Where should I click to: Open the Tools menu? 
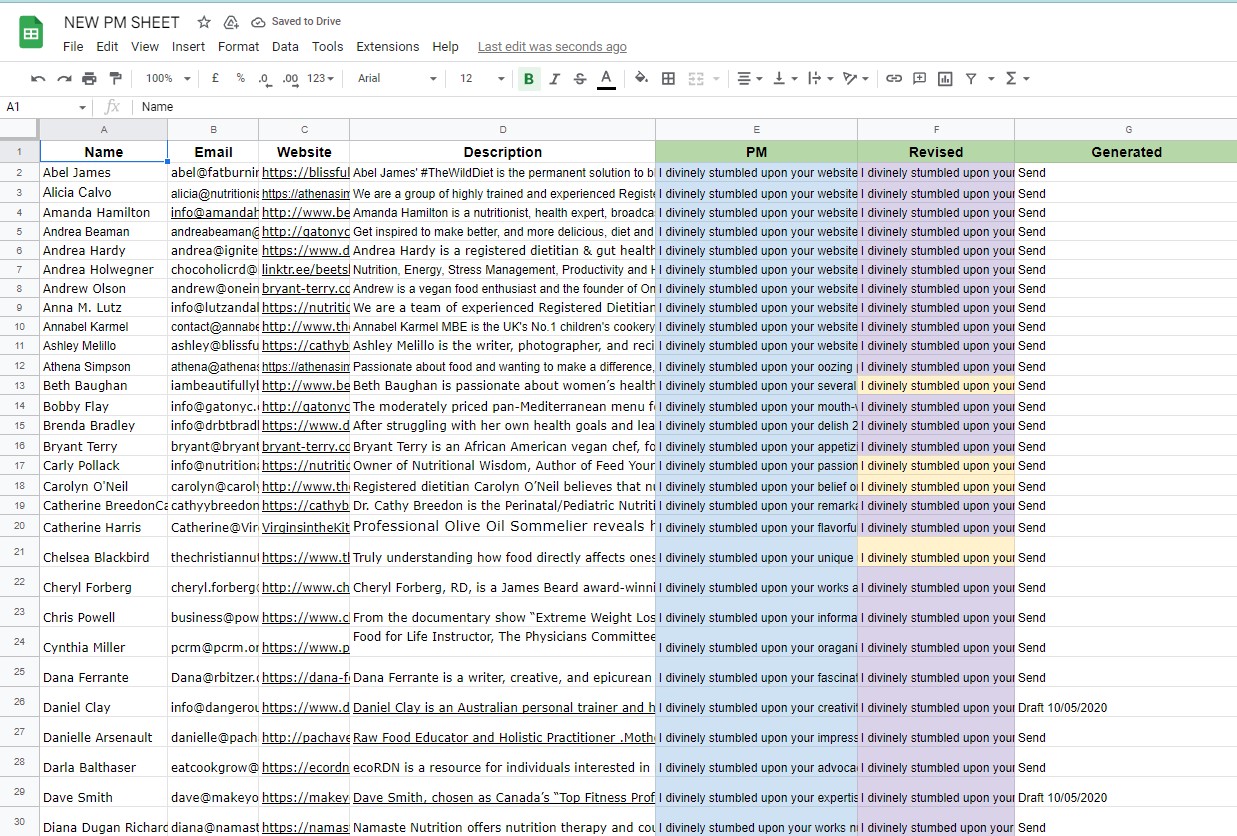coord(327,46)
